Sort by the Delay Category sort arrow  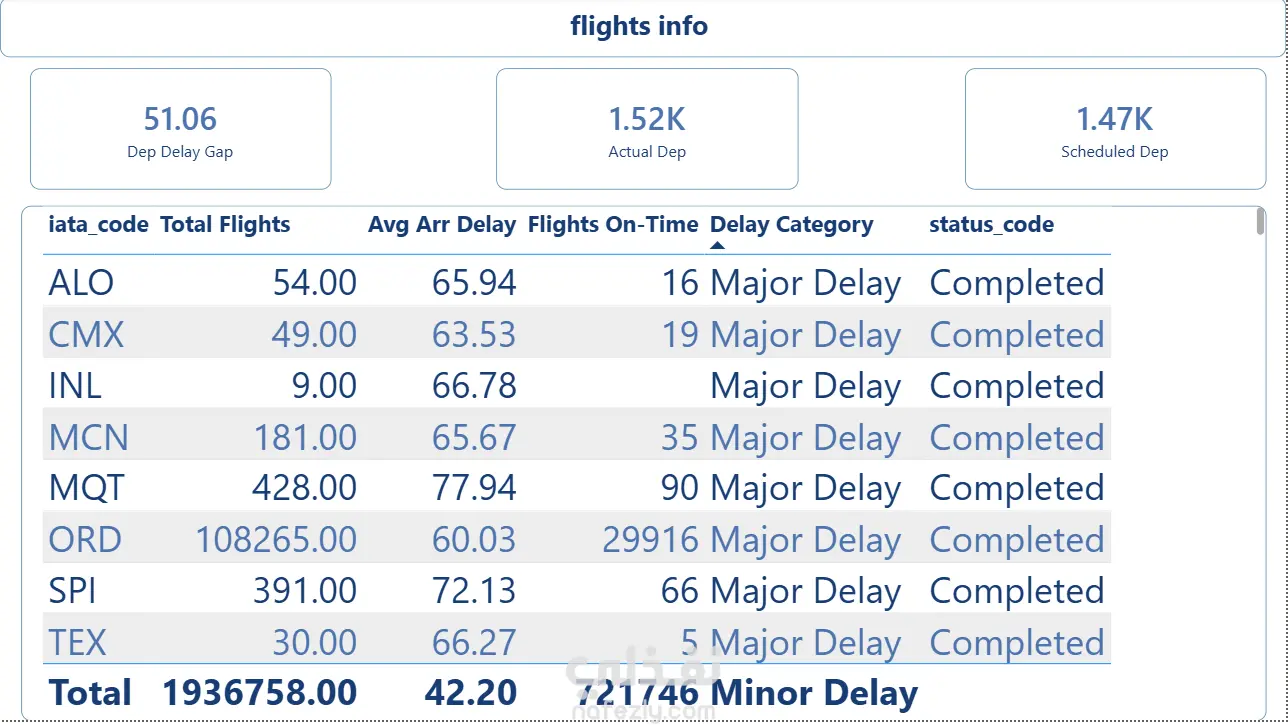coord(717,245)
